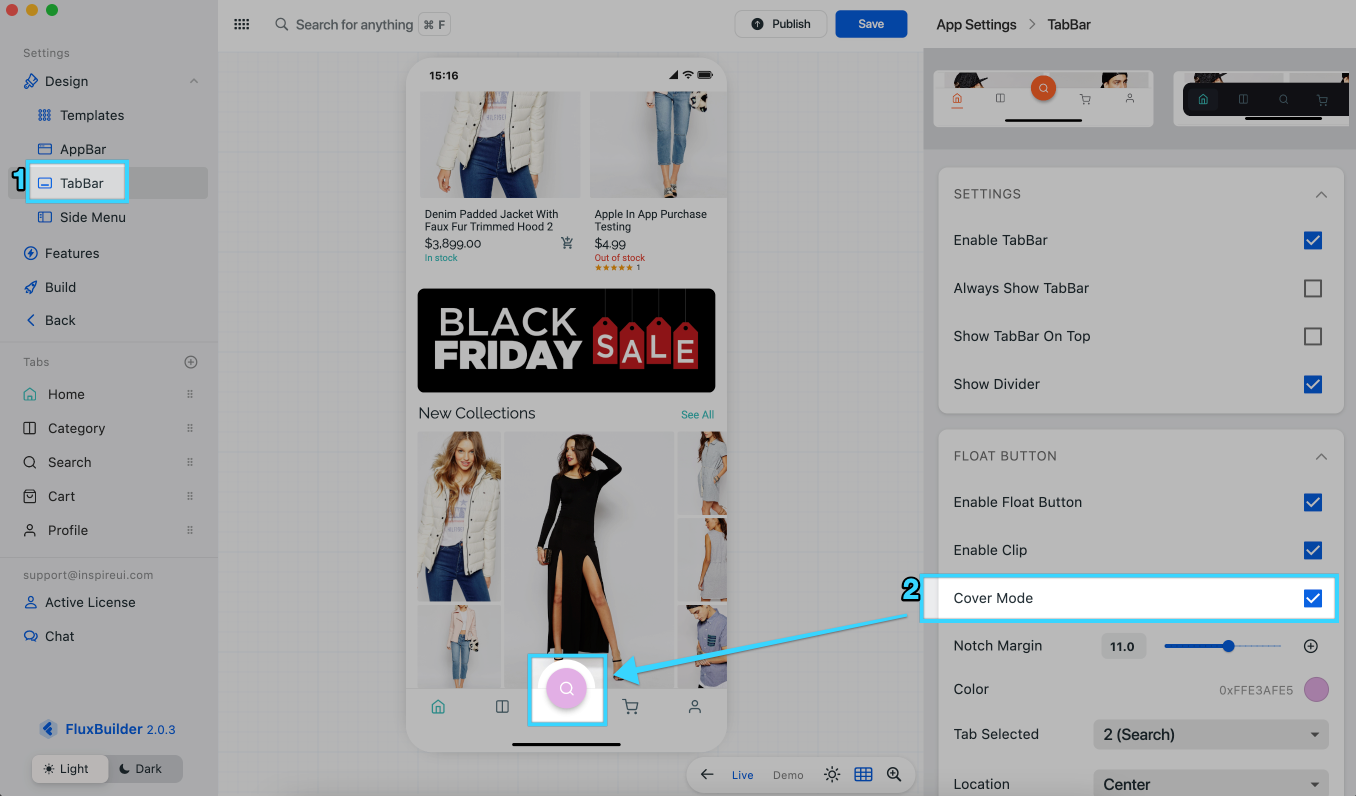Click the add tab plus icon beside Tabs

tap(191, 362)
